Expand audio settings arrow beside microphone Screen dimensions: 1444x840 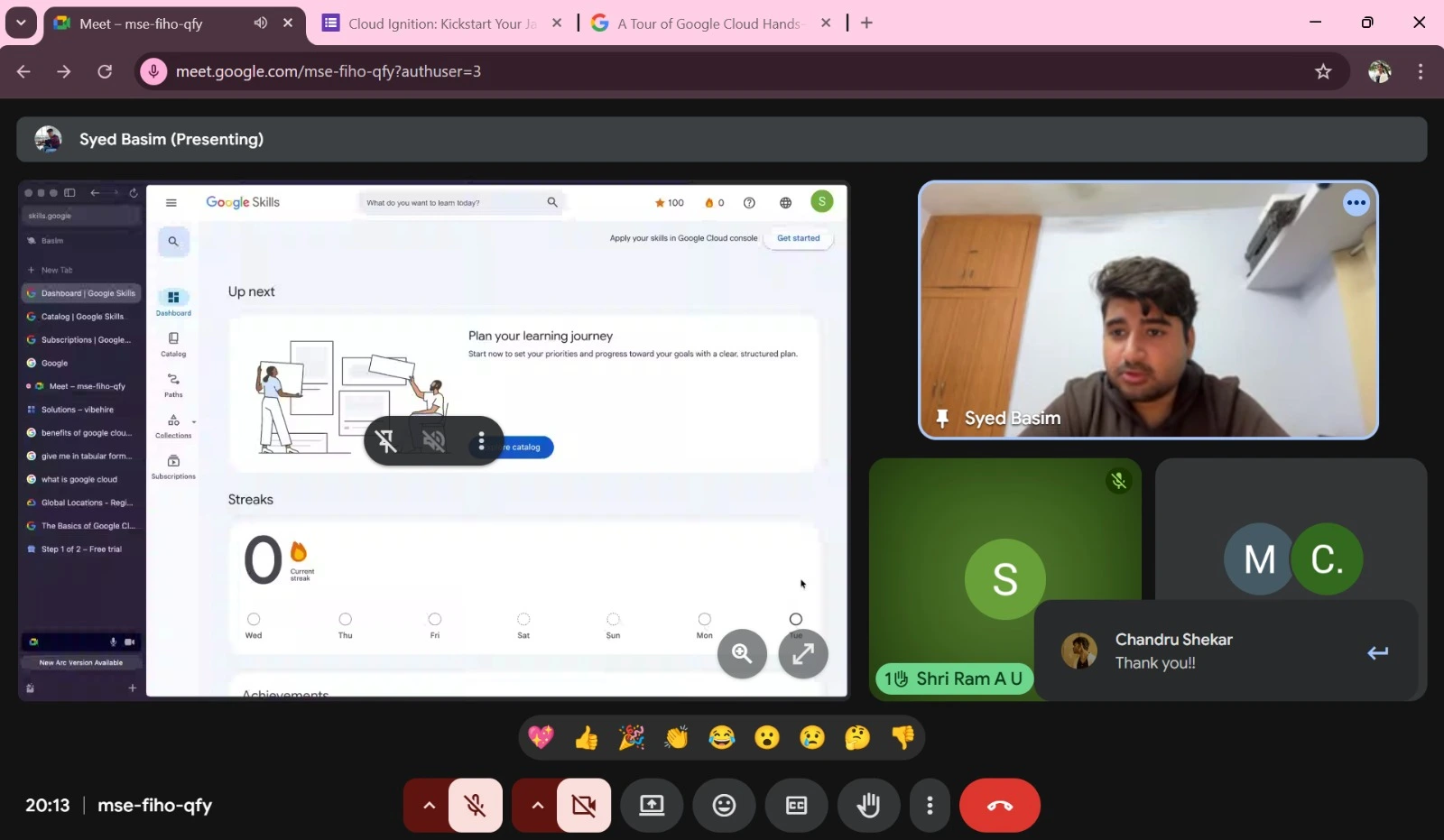tap(429, 805)
